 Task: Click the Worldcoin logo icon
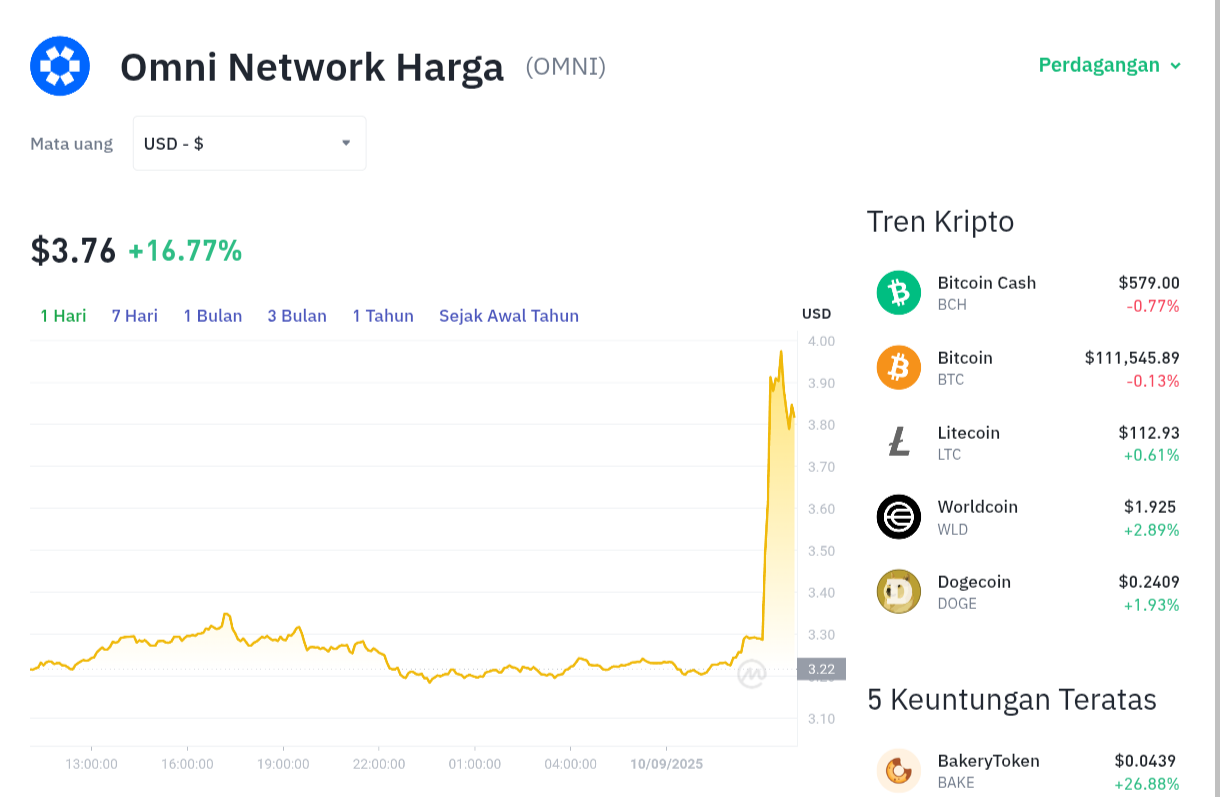(898, 517)
